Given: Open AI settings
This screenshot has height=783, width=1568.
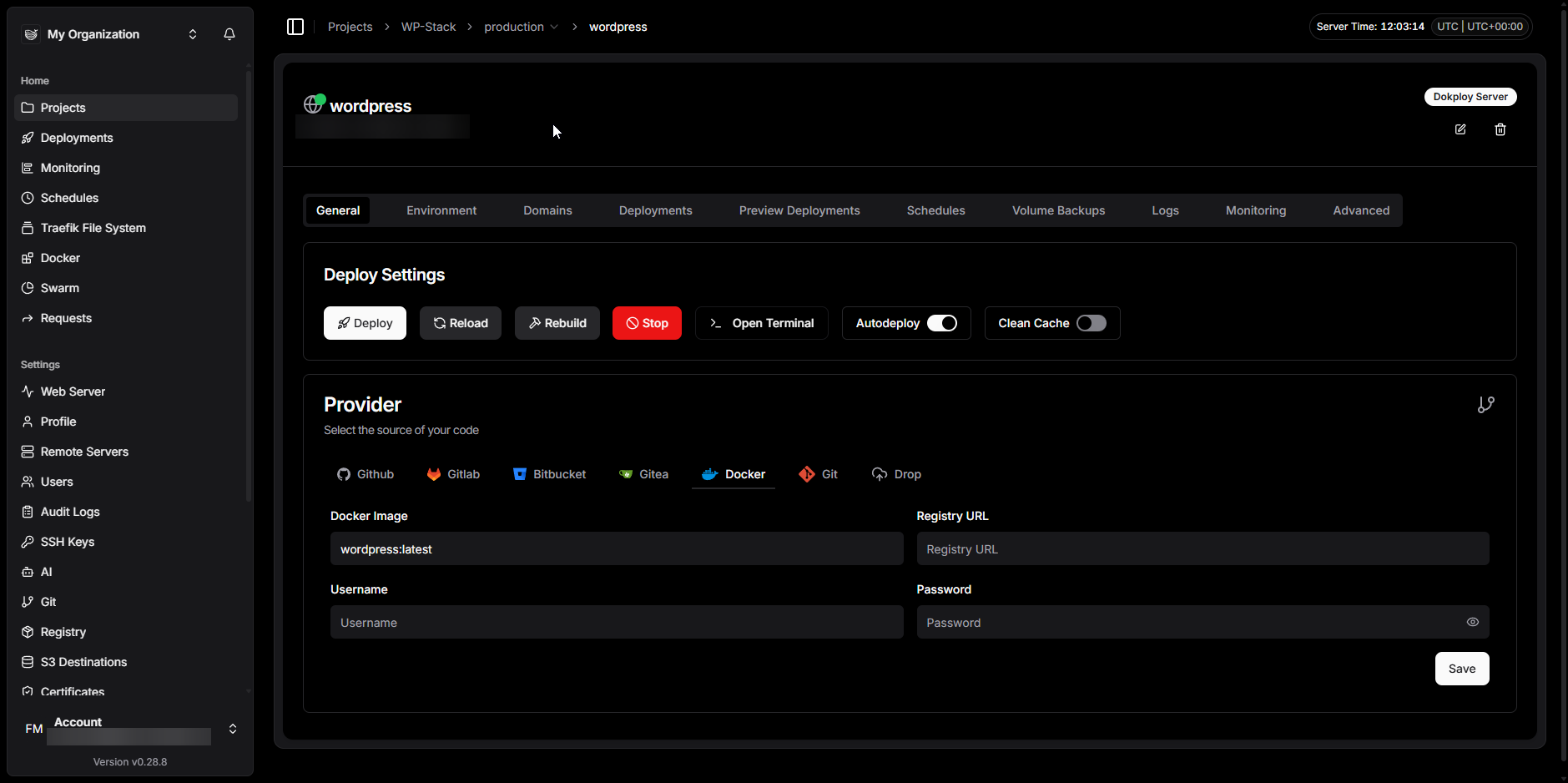Looking at the screenshot, I should point(126,572).
